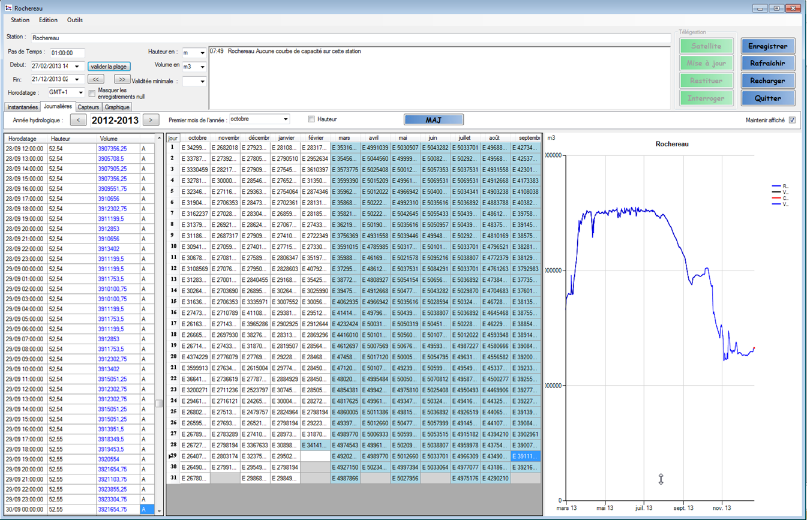Click the Interroger button
The height and width of the screenshot is (520, 807).
point(706,98)
